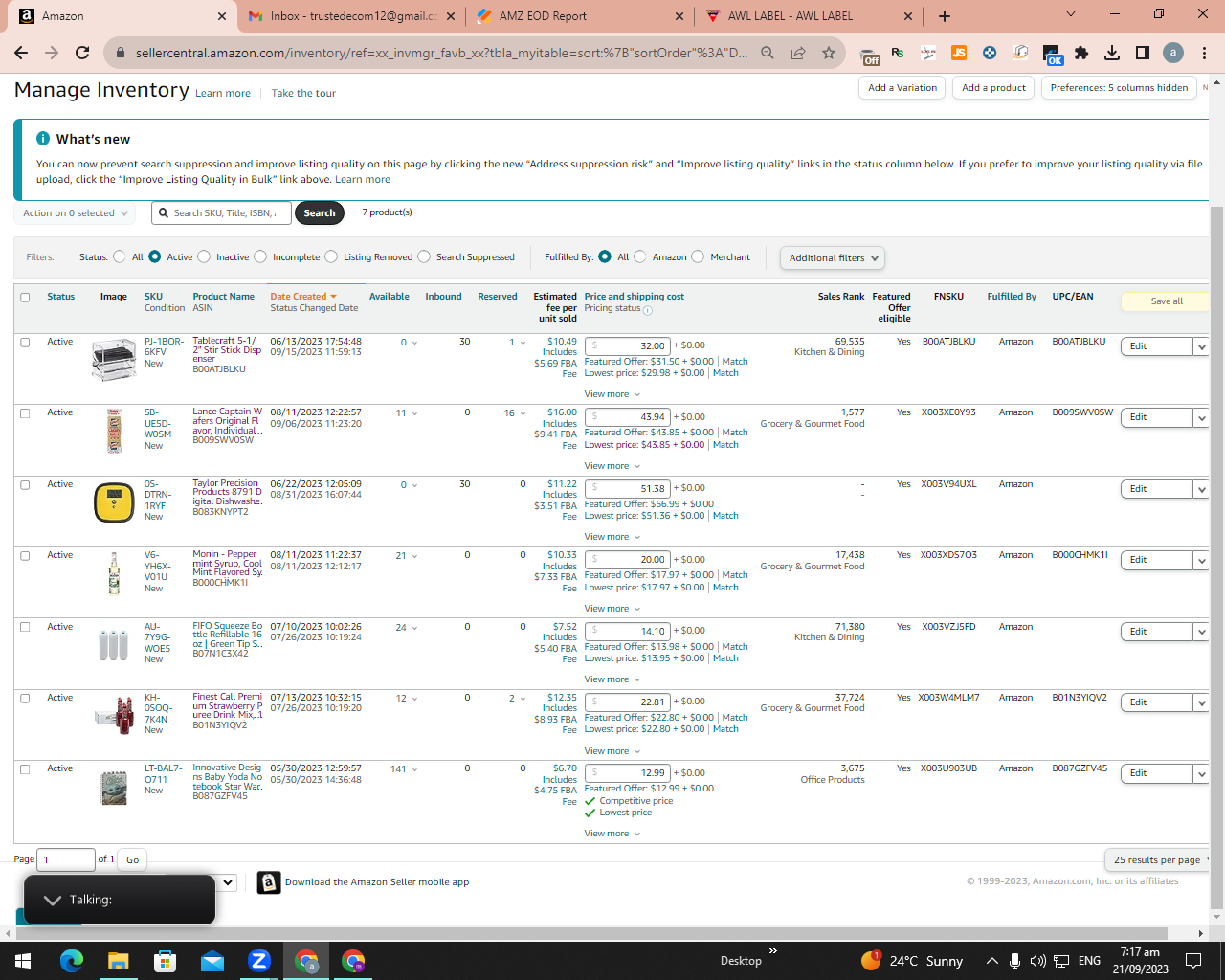Click the Add a Variation button
This screenshot has height=980, width=1225.
click(x=902, y=88)
